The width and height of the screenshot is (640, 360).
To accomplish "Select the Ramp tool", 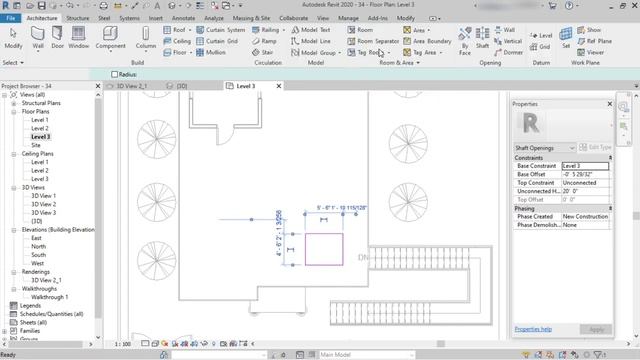I will pyautogui.click(x=264, y=41).
